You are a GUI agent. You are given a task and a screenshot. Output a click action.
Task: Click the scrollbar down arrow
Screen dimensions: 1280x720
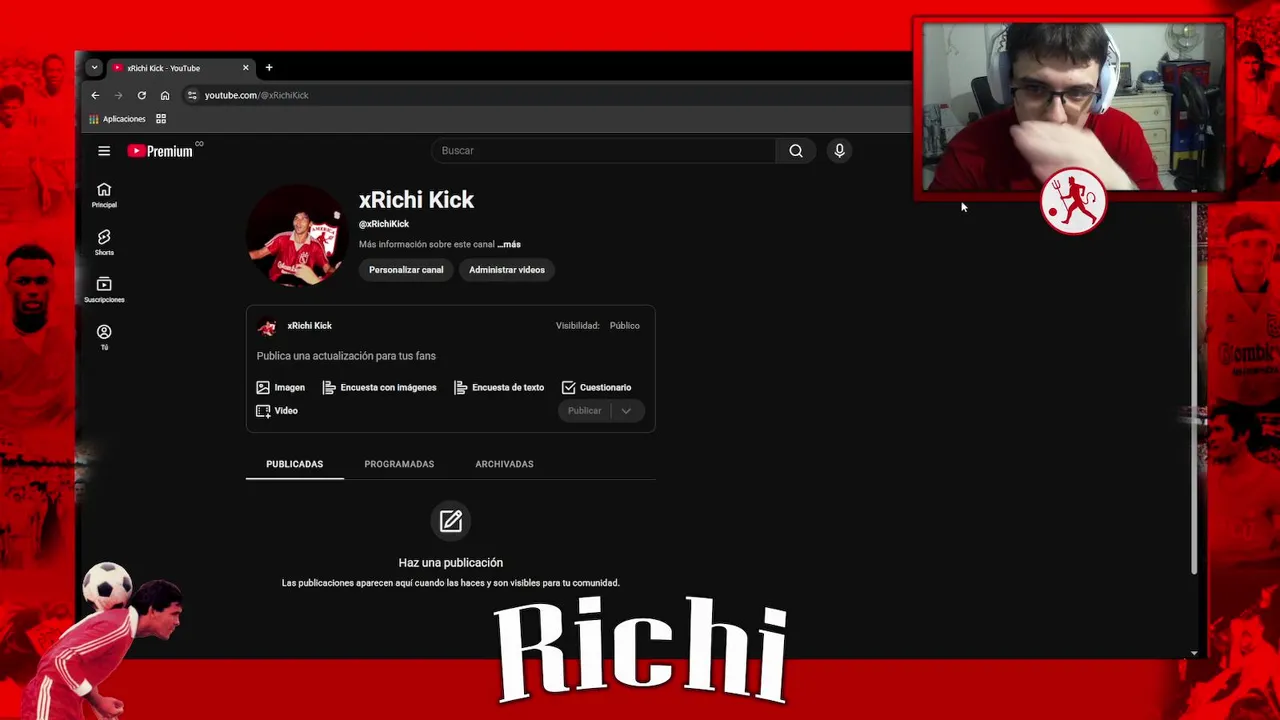tap(1194, 653)
